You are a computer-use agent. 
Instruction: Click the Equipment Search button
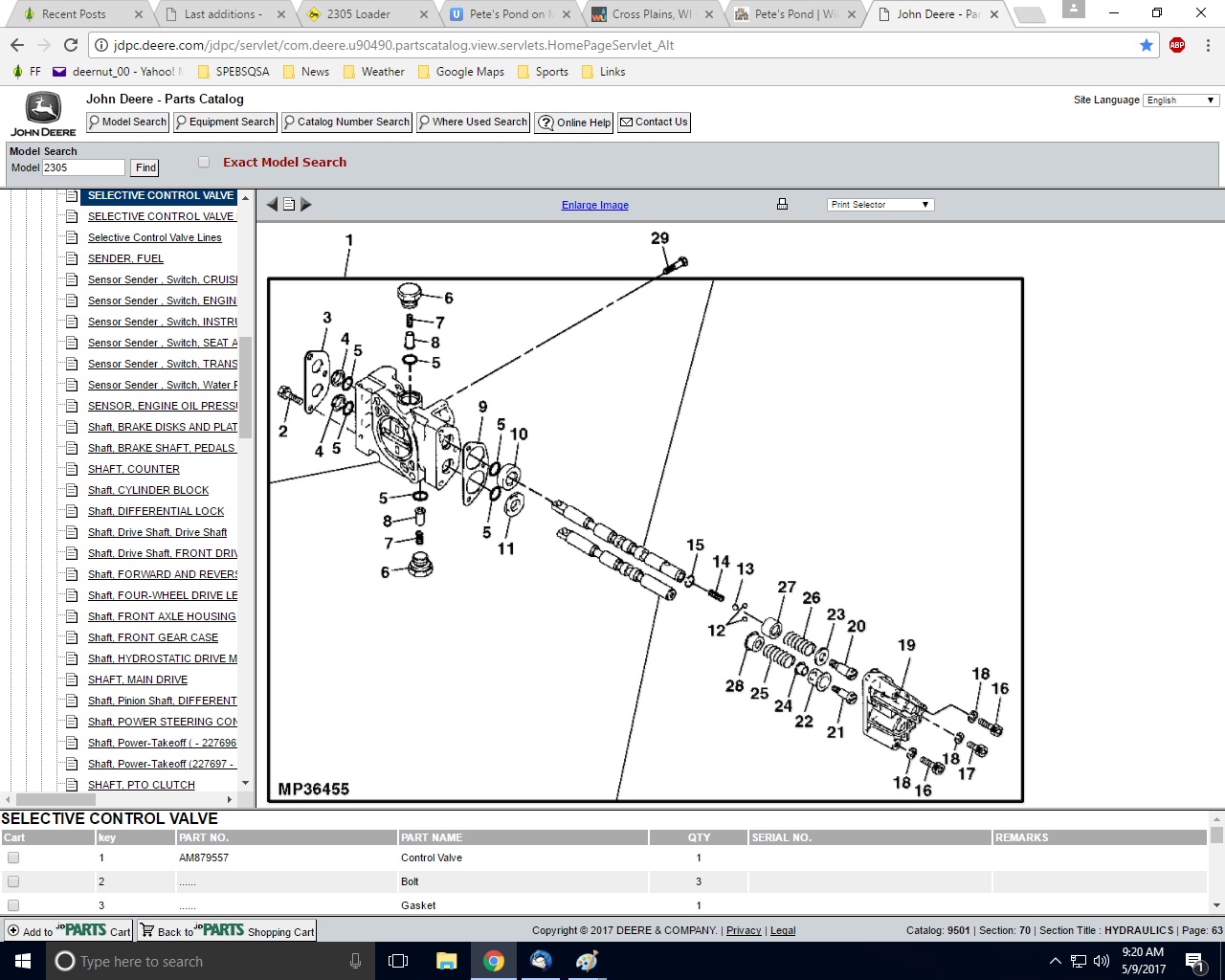coord(225,122)
